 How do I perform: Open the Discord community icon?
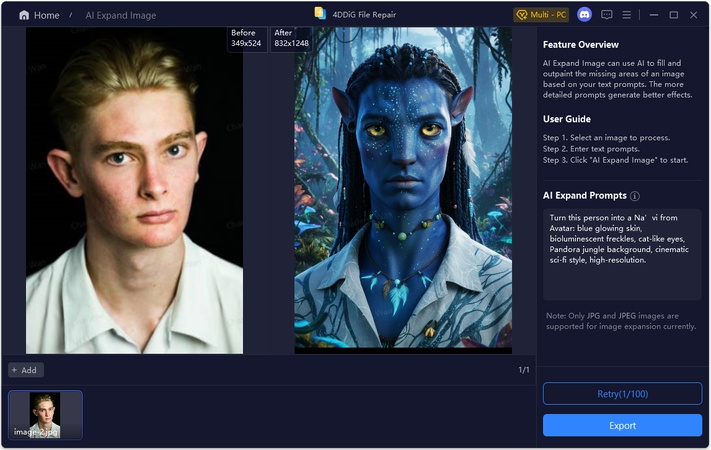[x=584, y=15]
